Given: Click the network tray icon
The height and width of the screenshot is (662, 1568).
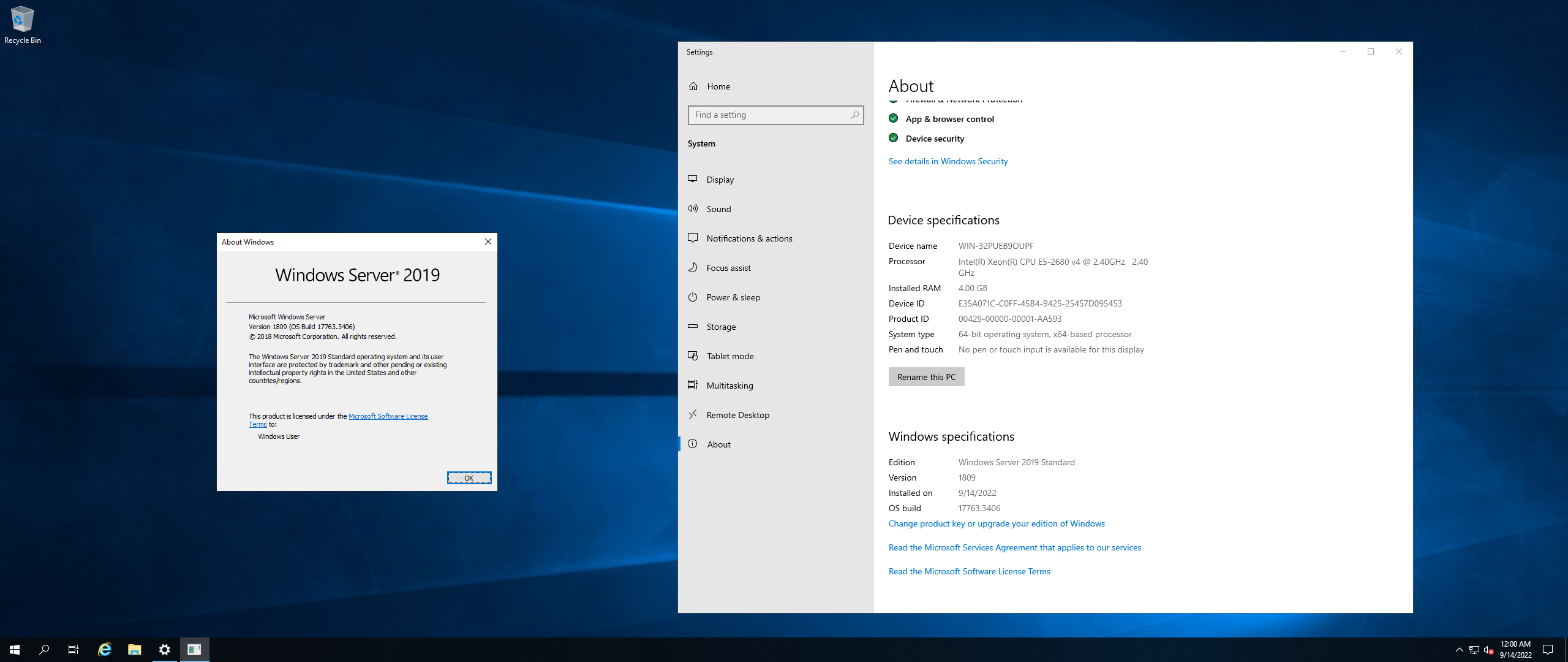Looking at the screenshot, I should click(1474, 650).
